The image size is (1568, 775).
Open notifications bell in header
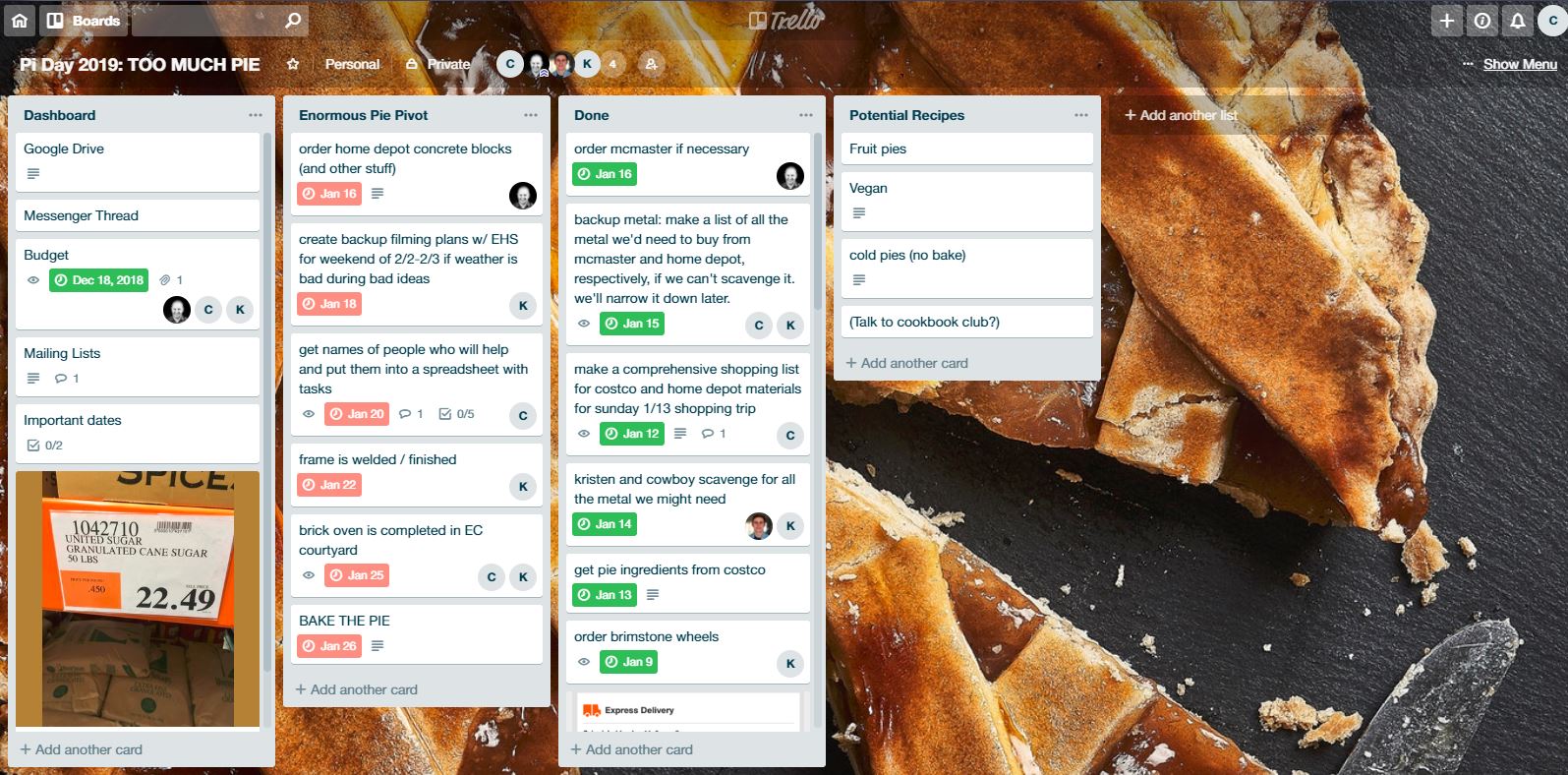(1518, 20)
